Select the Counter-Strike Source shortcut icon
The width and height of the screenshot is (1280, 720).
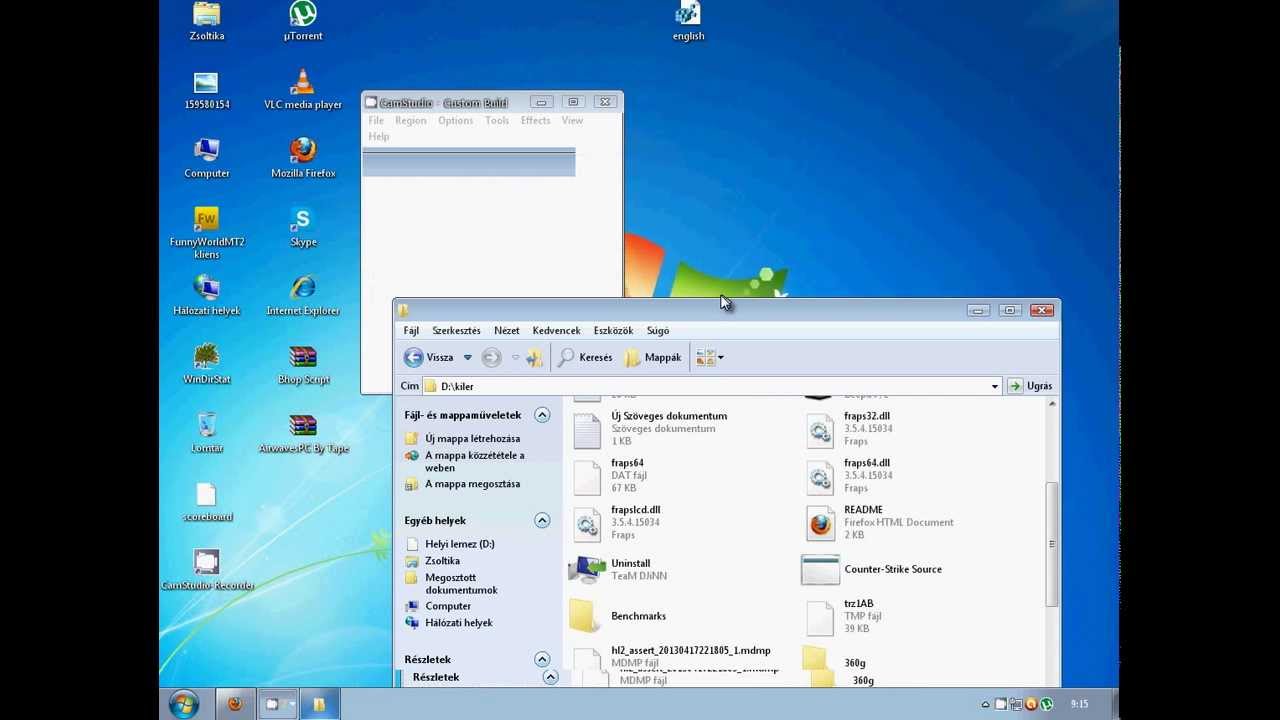pos(820,570)
